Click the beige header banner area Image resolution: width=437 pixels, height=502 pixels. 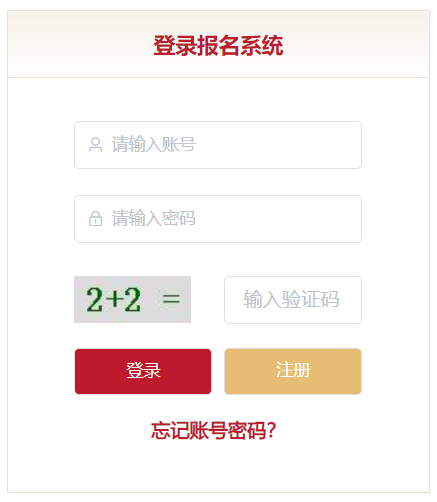coord(218,44)
